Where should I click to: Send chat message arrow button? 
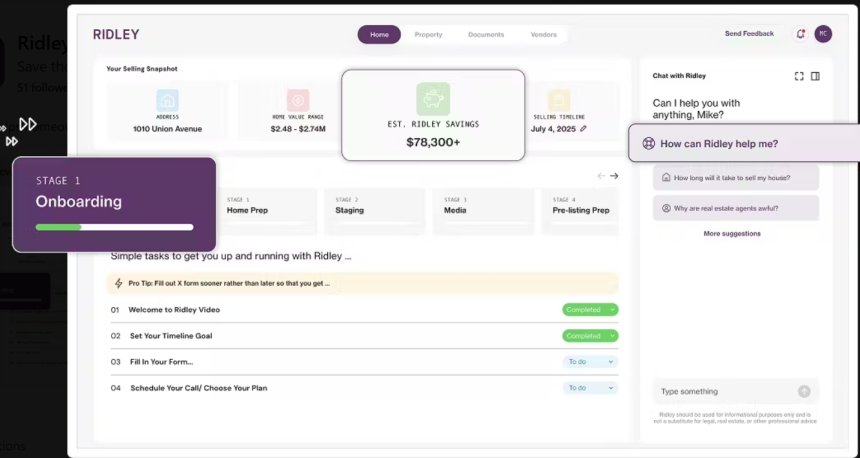click(x=804, y=391)
